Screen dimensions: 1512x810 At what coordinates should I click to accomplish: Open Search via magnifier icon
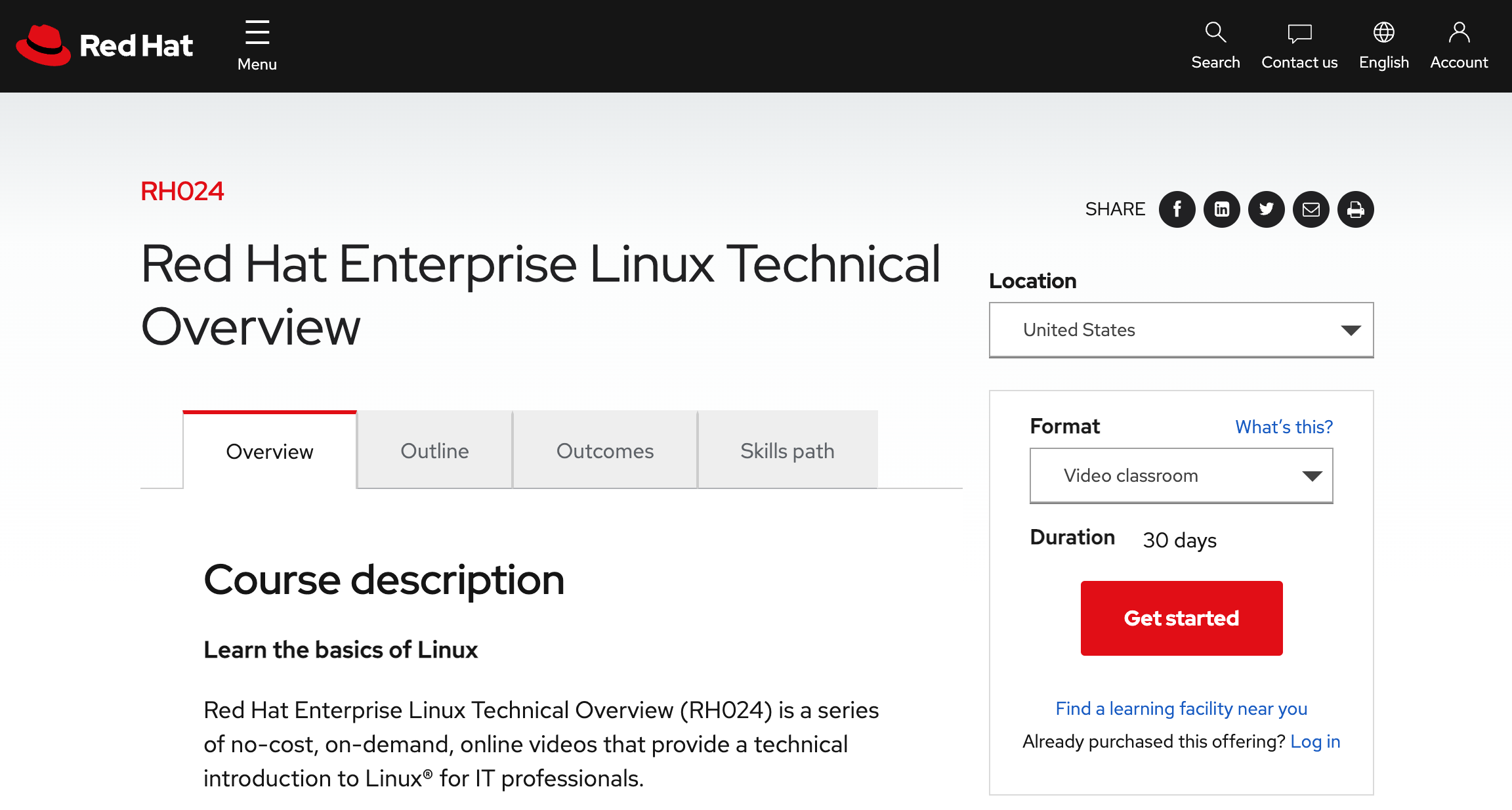(x=1215, y=45)
